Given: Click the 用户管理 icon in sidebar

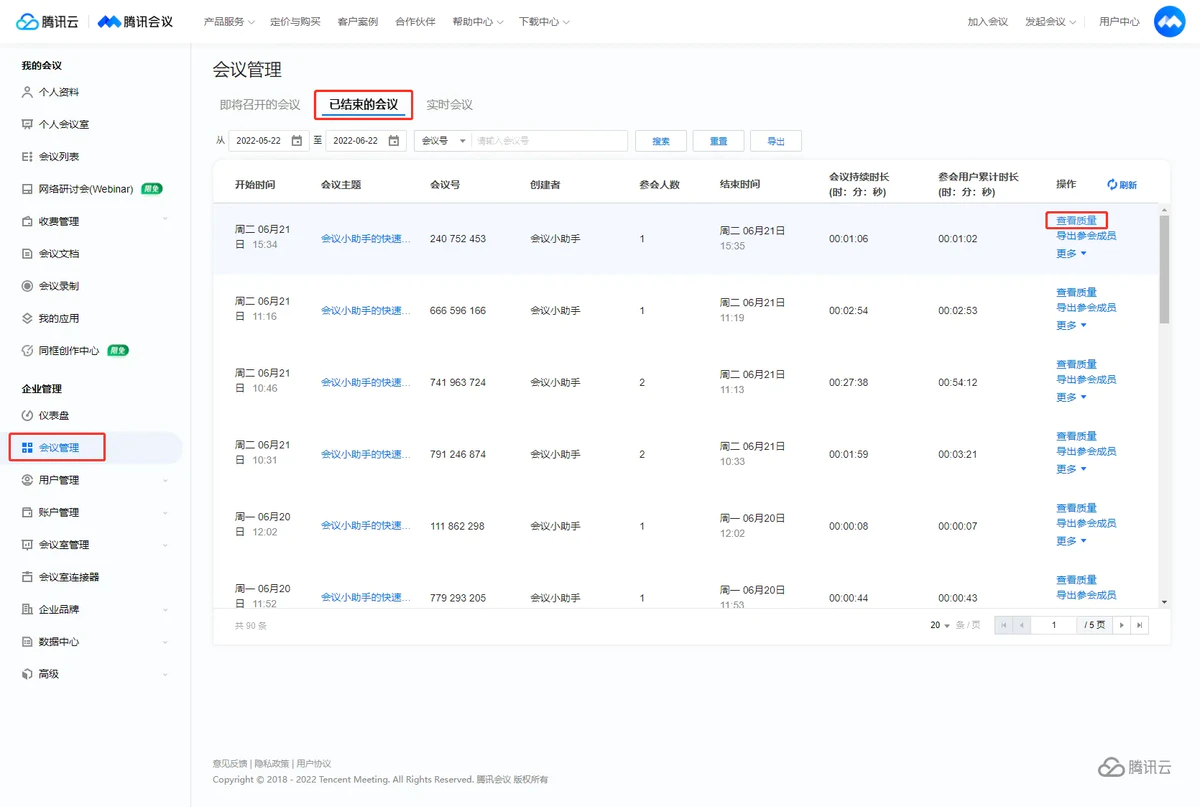Looking at the screenshot, I should (27, 480).
